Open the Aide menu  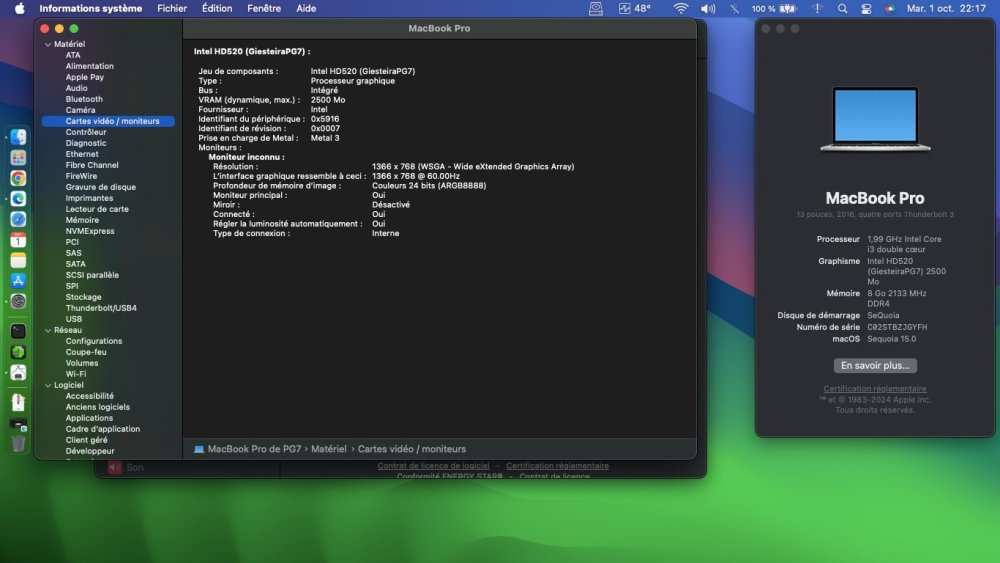point(306,8)
